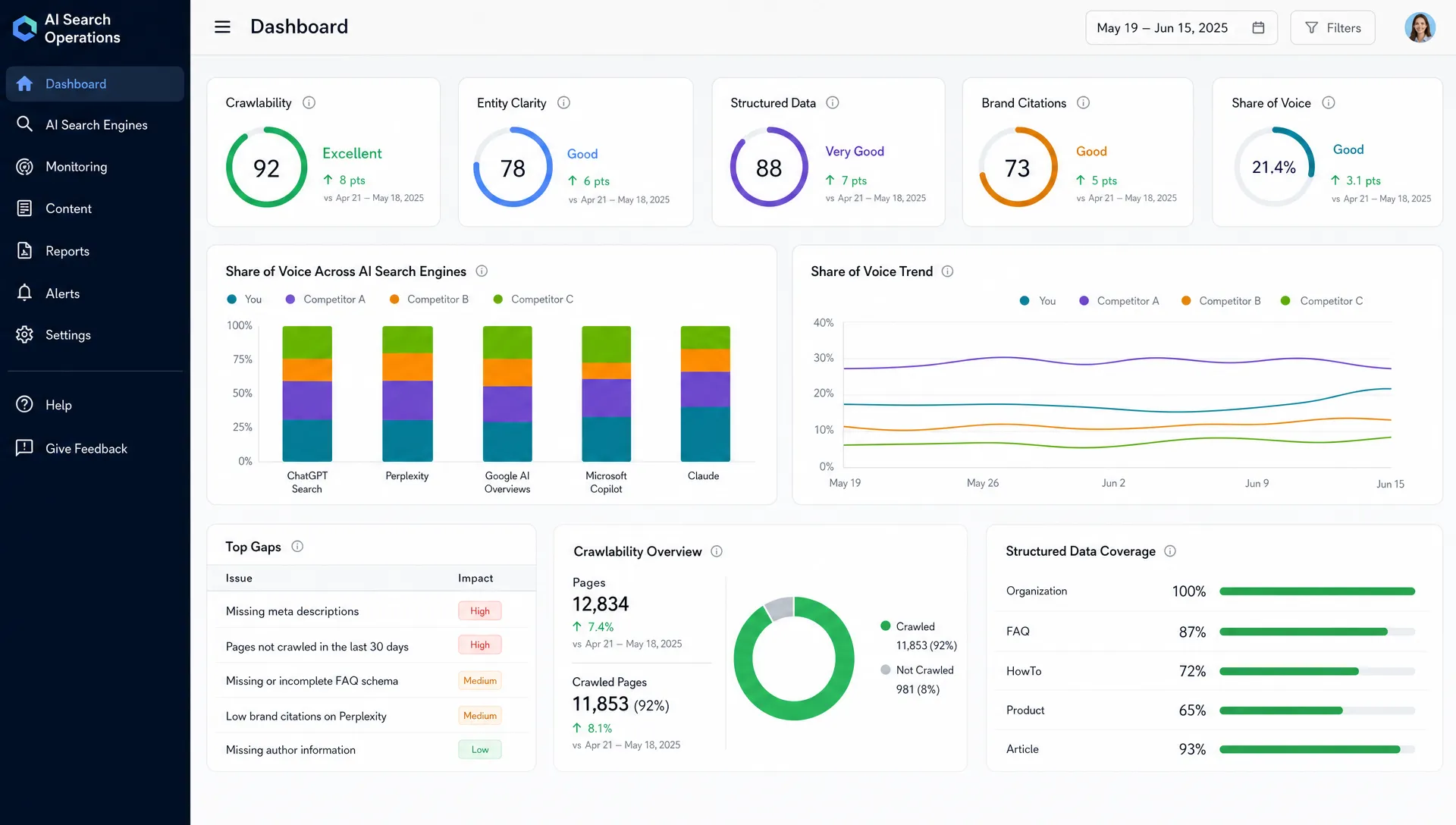
Task: Click the Share of Voice 21.4% gauge
Action: click(x=1274, y=167)
